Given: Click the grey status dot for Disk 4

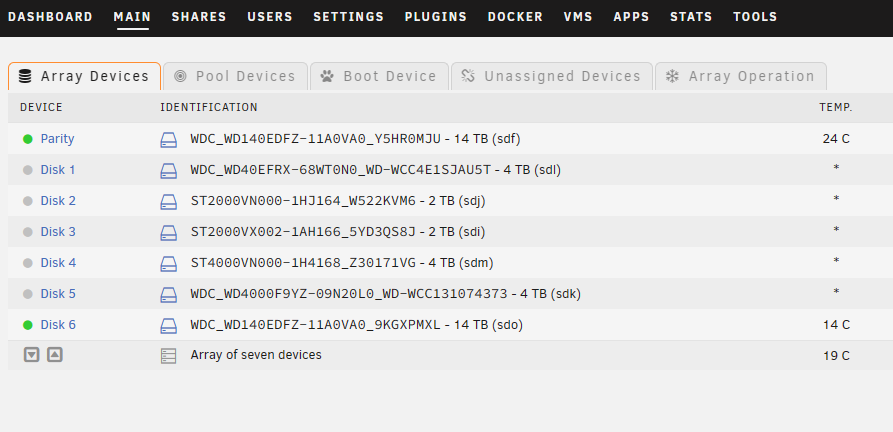Looking at the screenshot, I should click(x=27, y=263).
